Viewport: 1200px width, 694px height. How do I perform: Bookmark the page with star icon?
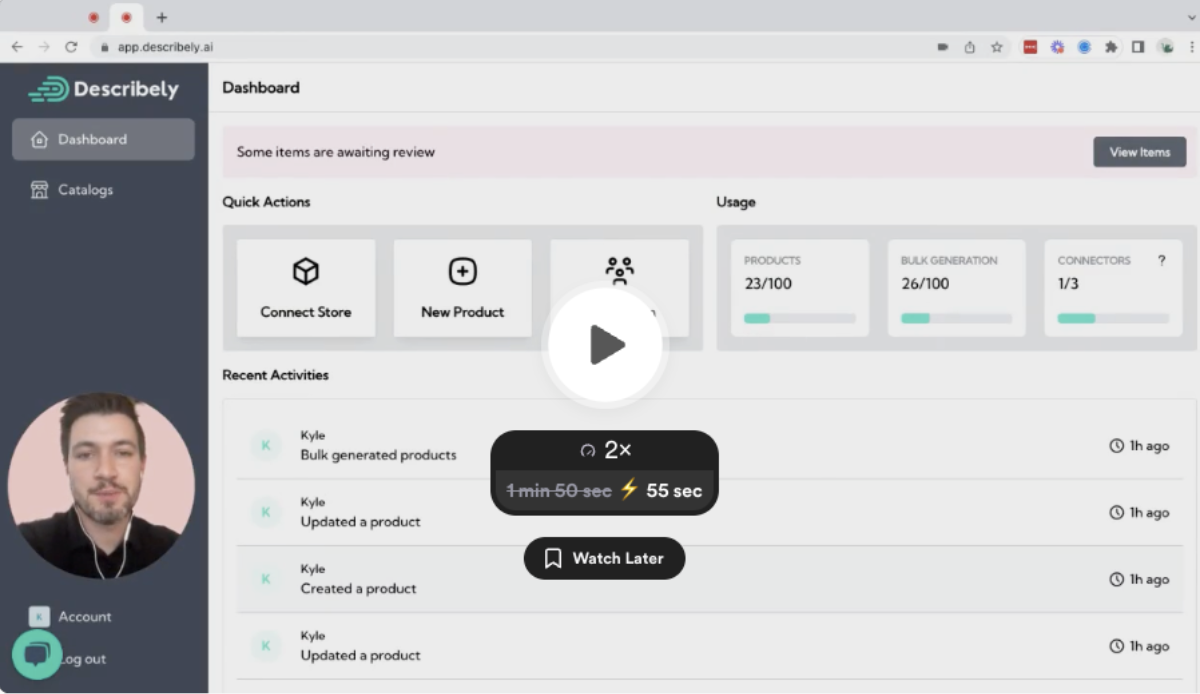997,47
